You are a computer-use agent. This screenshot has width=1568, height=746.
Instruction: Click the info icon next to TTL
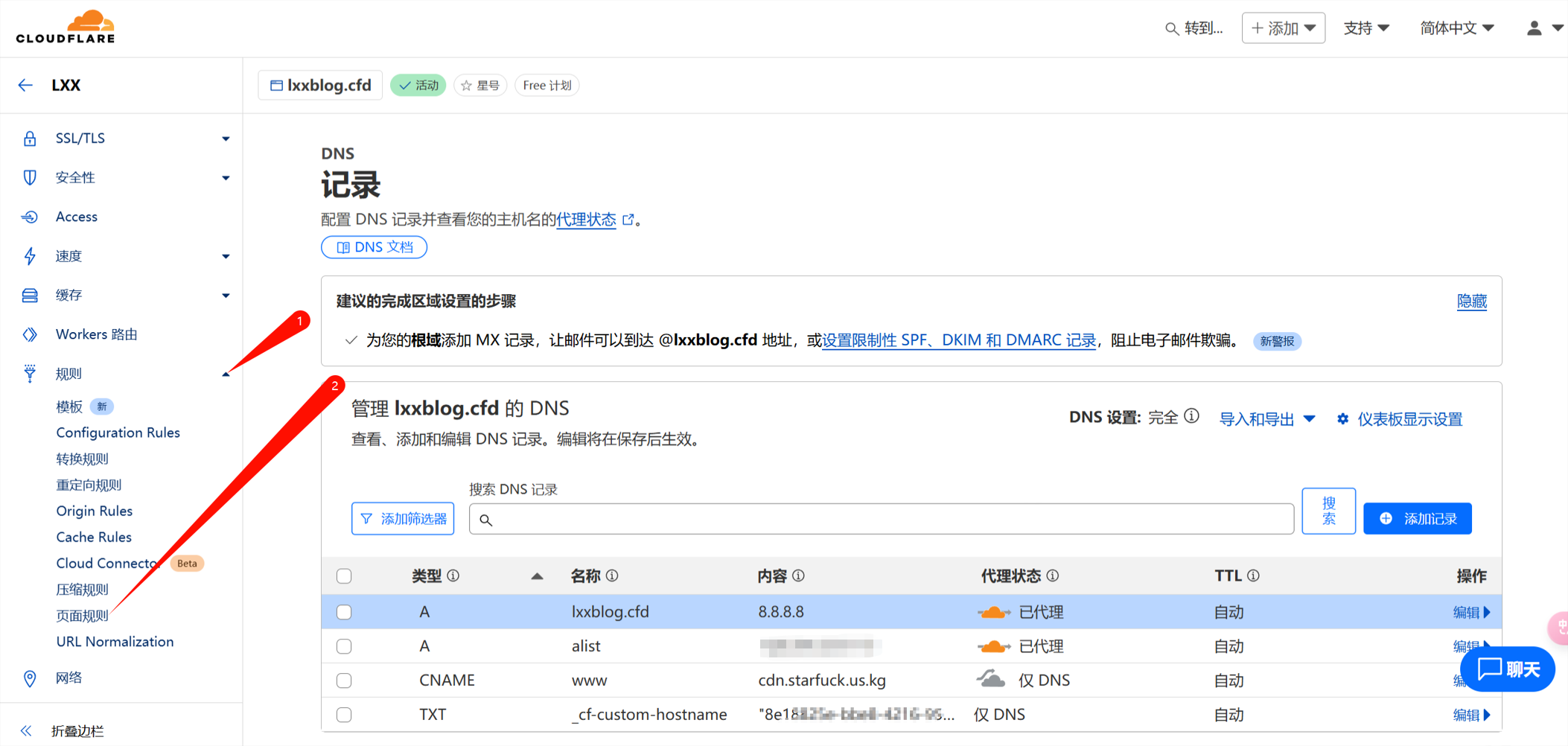1254,576
